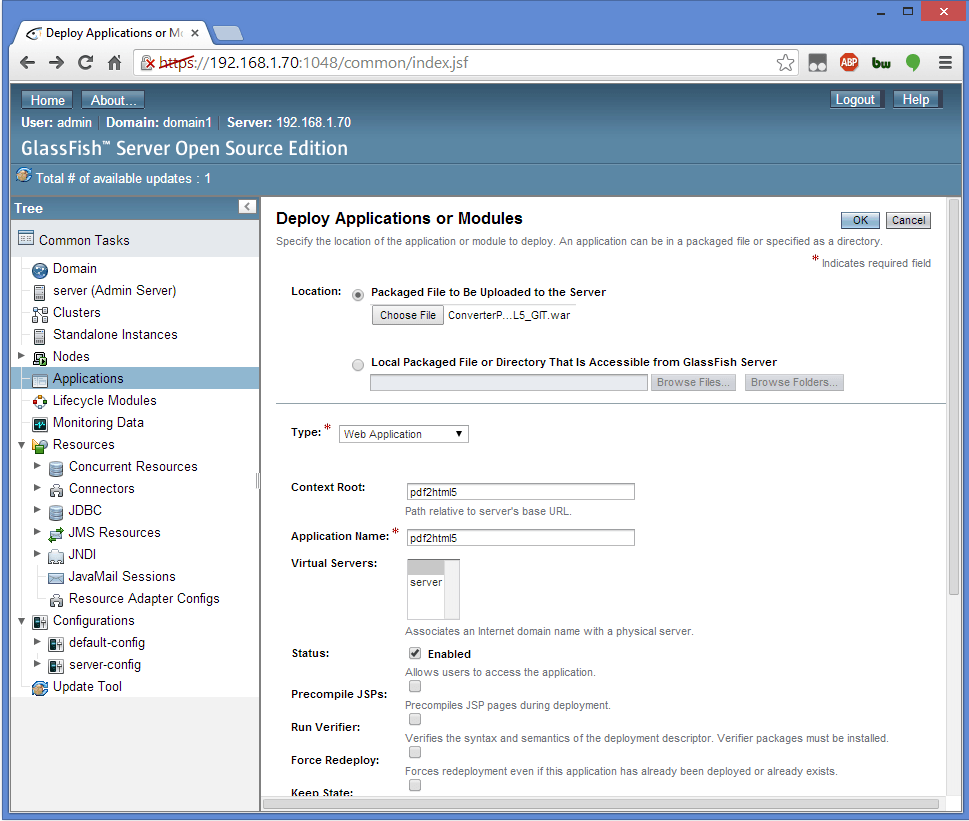Open the Type dropdown

pyautogui.click(x=404, y=434)
